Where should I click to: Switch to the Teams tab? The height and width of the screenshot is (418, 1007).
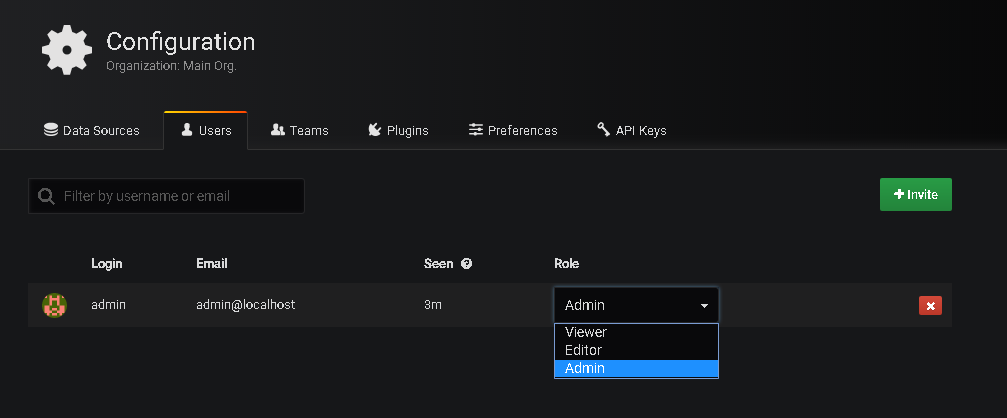click(299, 130)
